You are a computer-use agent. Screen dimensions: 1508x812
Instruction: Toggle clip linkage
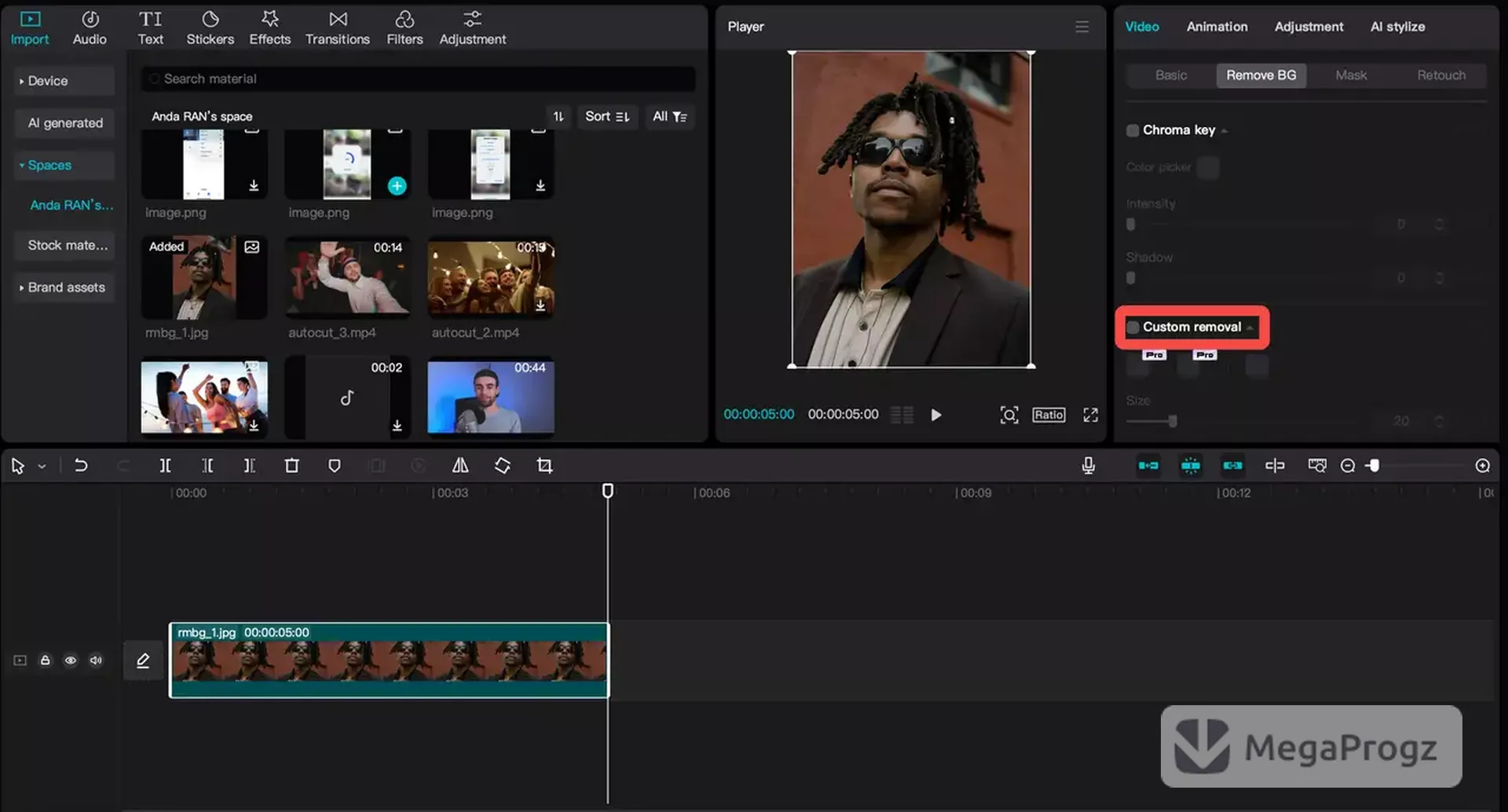pos(1232,466)
